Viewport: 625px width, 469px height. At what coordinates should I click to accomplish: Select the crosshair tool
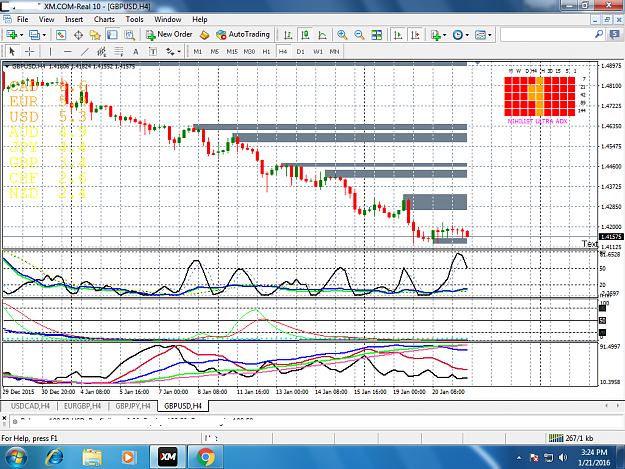point(29,51)
